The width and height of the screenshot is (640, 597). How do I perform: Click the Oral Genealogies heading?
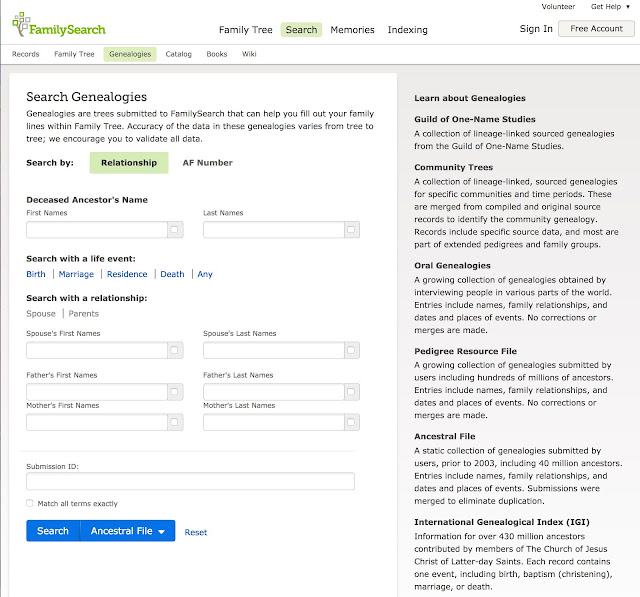(x=452, y=266)
